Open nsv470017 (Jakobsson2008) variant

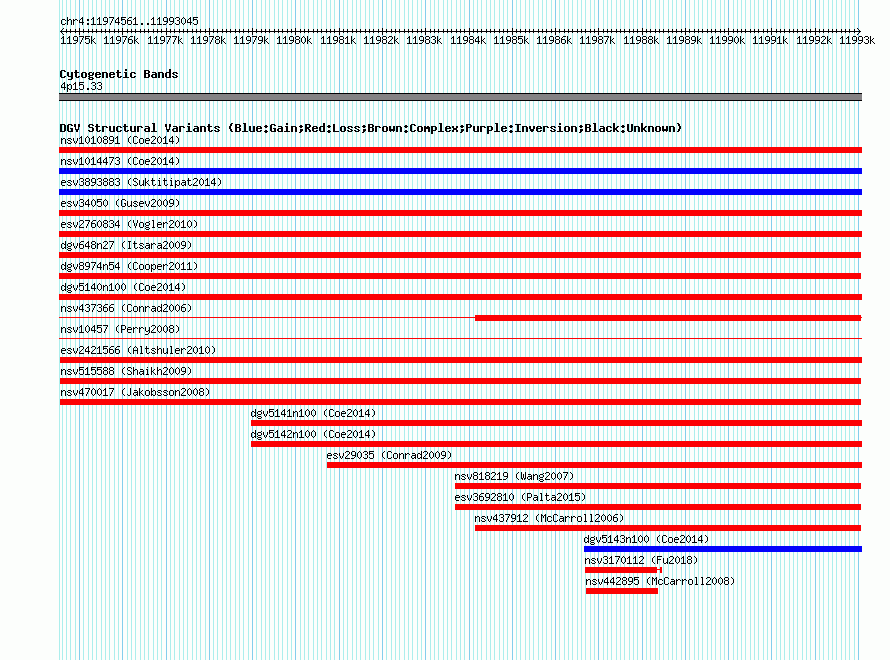(135, 392)
